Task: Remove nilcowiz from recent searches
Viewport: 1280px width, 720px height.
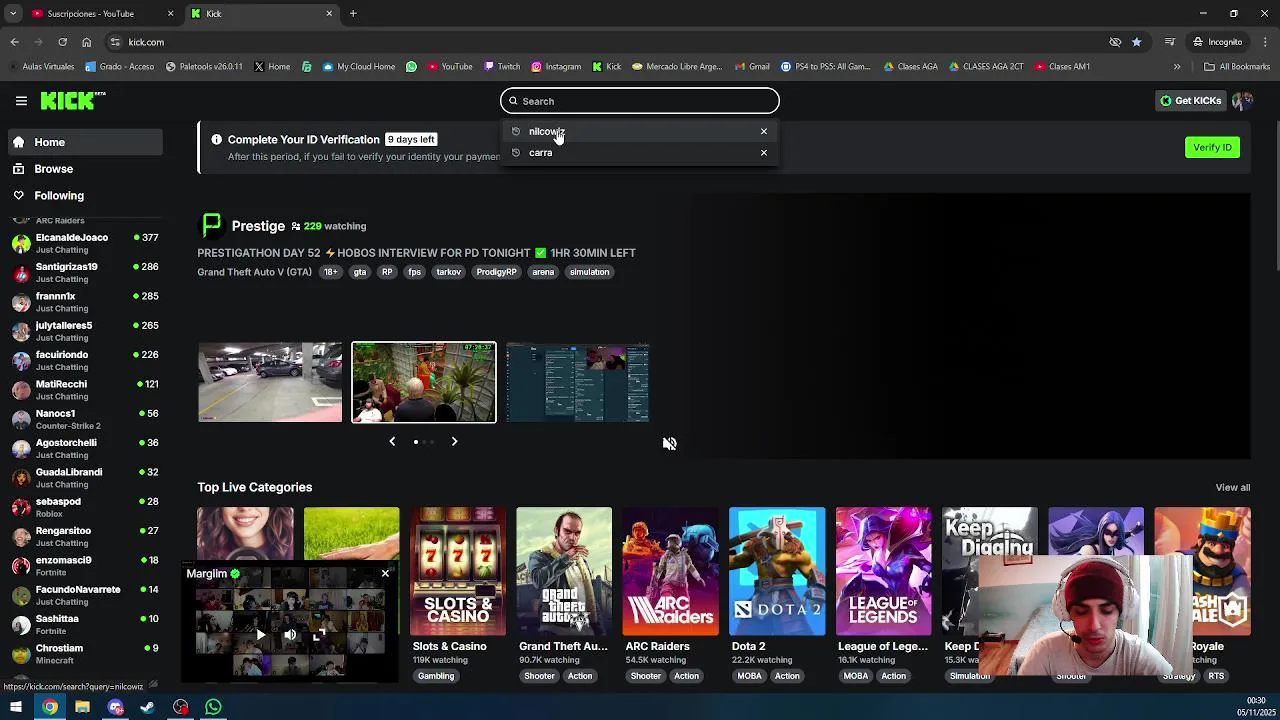Action: point(764,131)
